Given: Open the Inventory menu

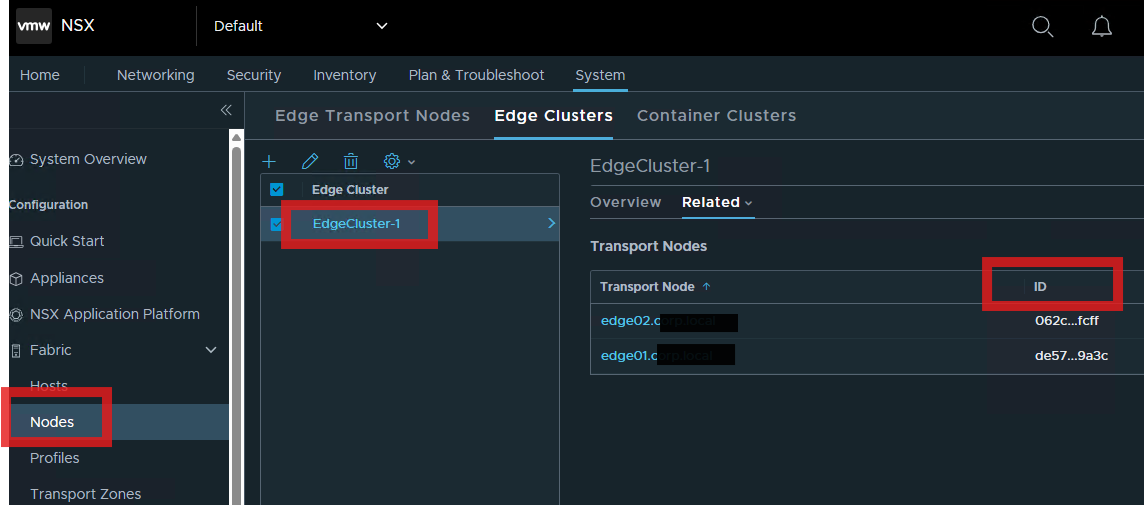Looking at the screenshot, I should point(344,75).
